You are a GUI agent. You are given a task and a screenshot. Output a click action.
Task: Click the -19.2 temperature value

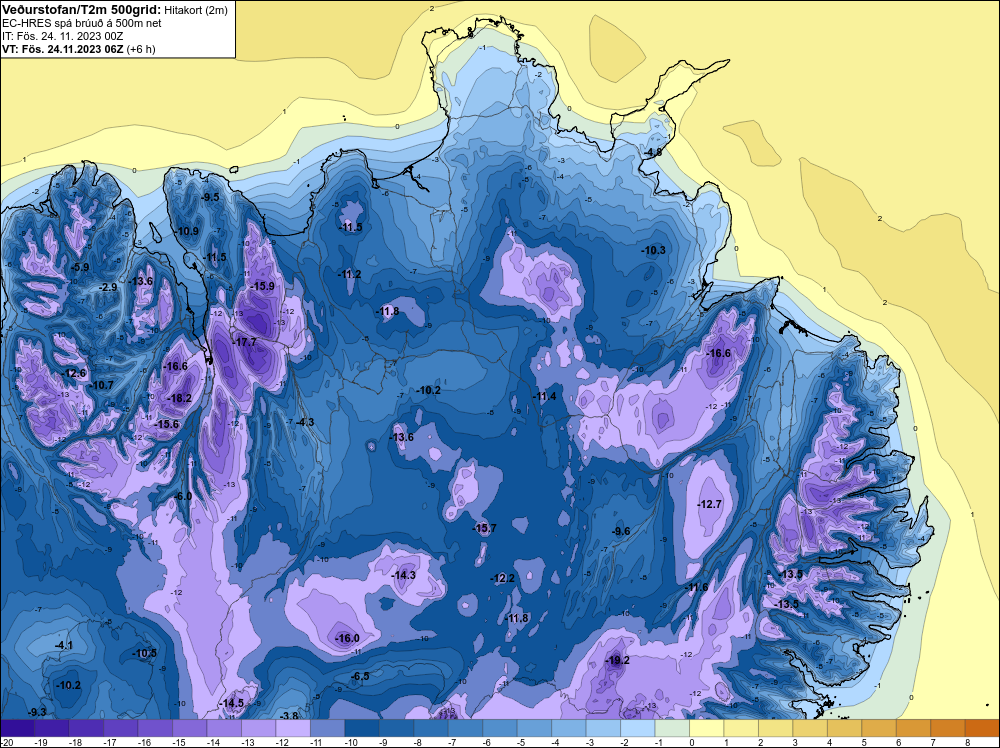616,660
